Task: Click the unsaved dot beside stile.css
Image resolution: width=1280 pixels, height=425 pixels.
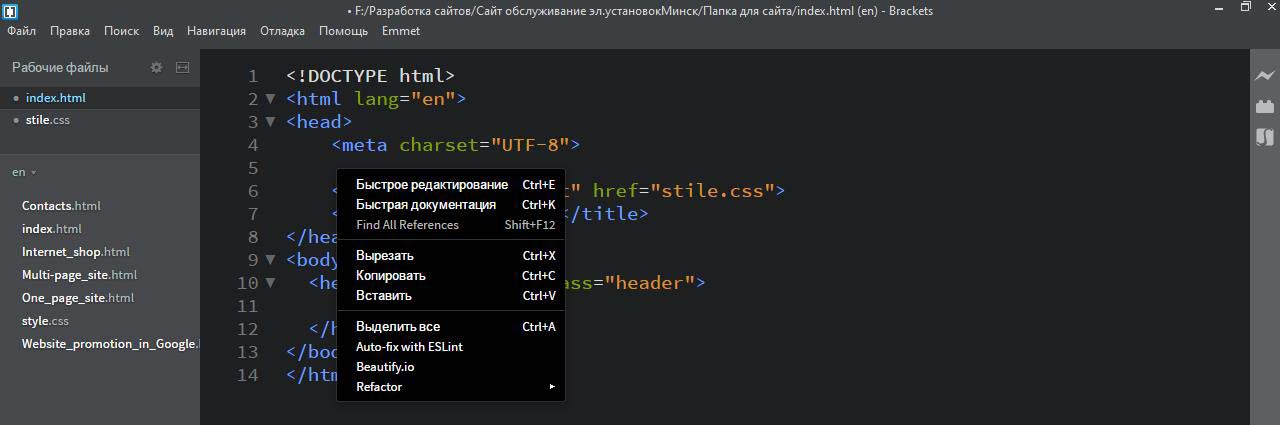Action: coord(16,121)
